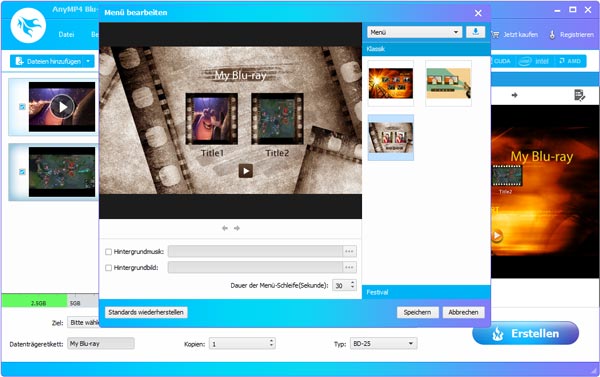Enable the Hintergrundbild checkbox

[108, 268]
